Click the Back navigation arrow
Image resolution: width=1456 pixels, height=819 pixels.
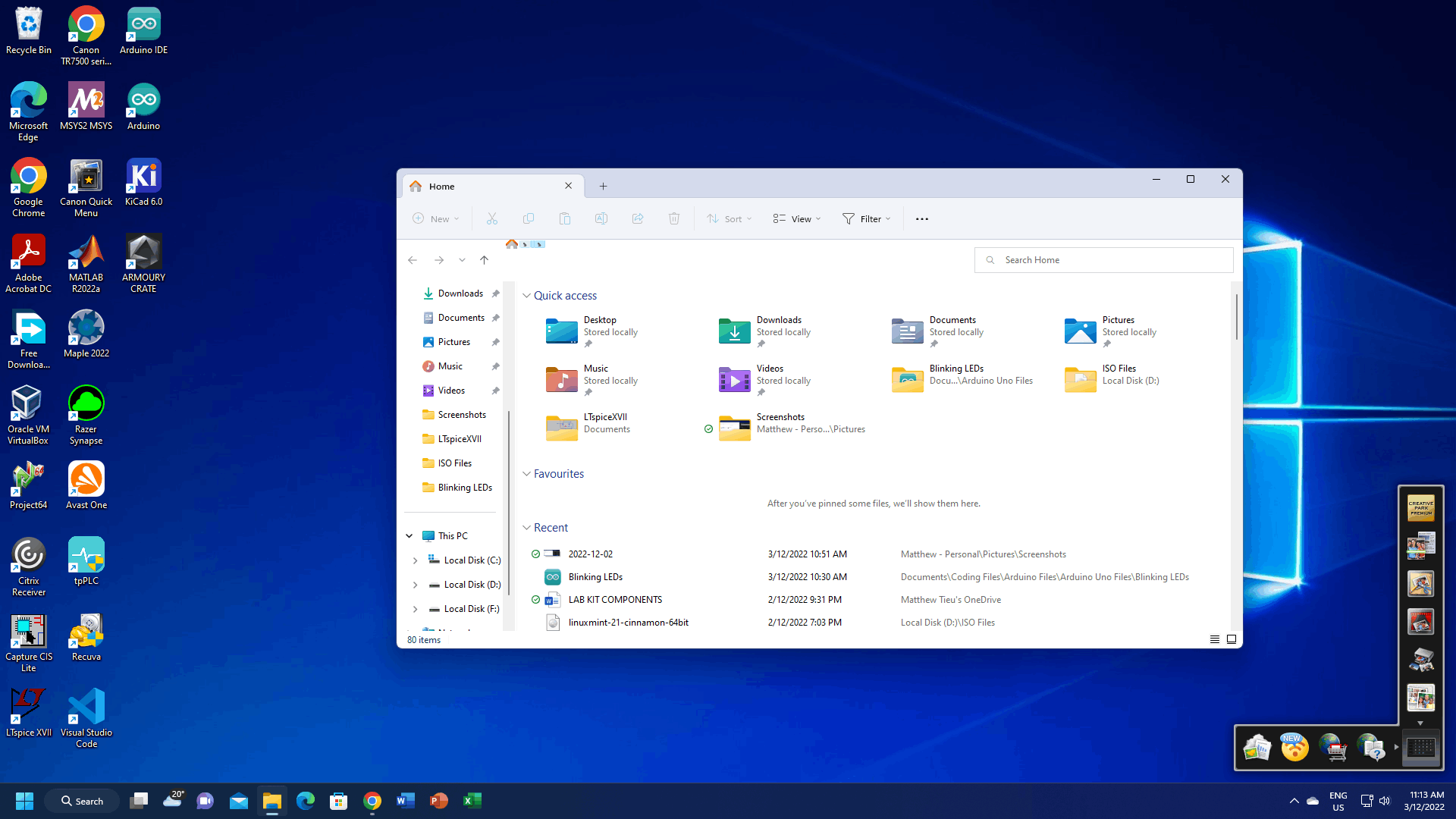(x=413, y=260)
